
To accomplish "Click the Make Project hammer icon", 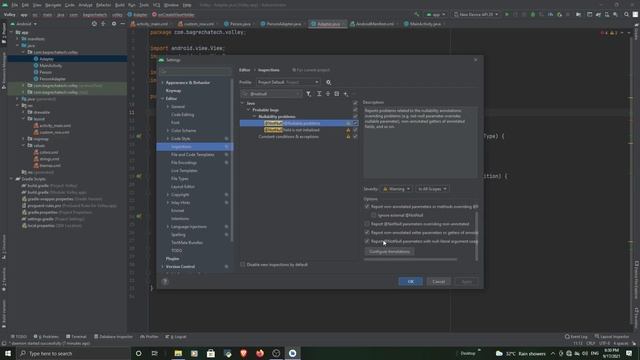I will coord(417,14).
